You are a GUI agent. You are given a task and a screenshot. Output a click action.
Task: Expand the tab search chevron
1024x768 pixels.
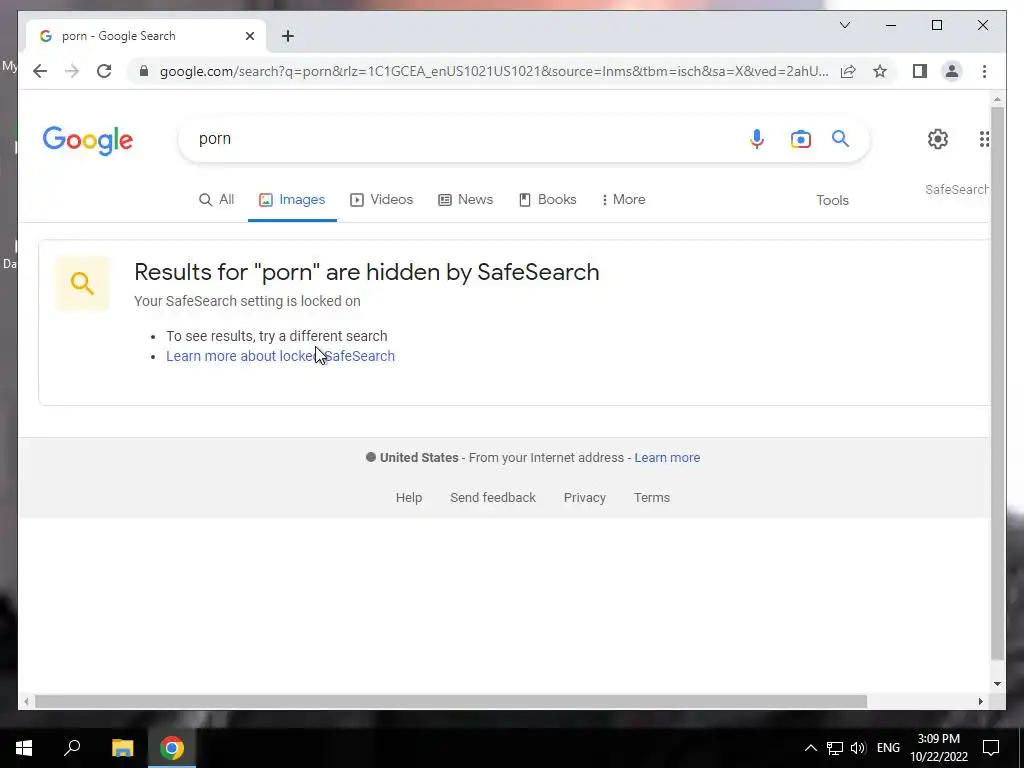tap(844, 25)
